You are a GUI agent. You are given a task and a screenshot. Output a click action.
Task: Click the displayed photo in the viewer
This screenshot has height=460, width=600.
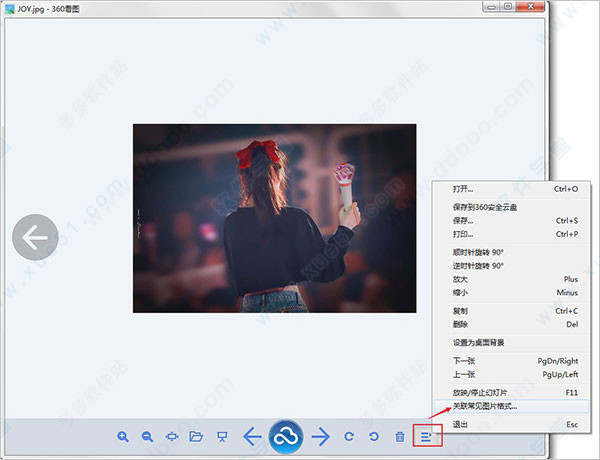[274, 218]
